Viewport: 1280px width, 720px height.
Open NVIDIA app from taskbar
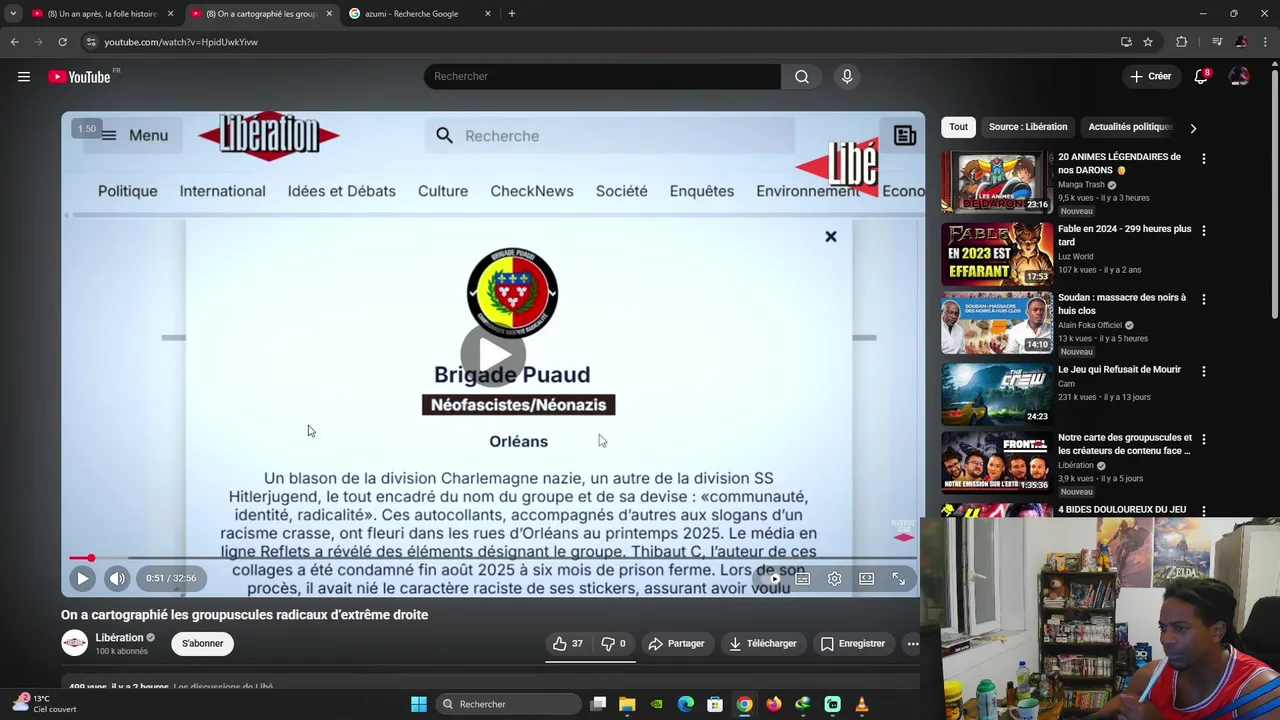click(x=656, y=704)
